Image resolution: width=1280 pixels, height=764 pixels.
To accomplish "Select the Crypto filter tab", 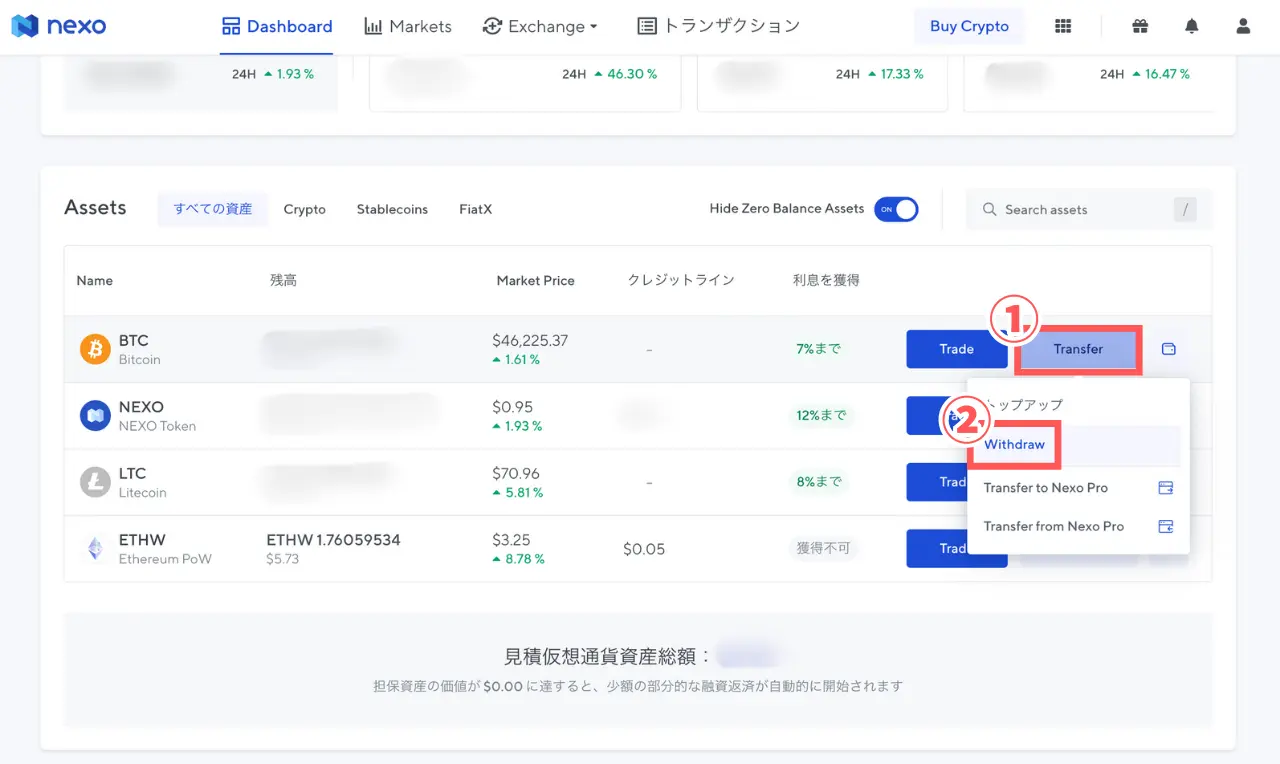I will coord(305,209).
